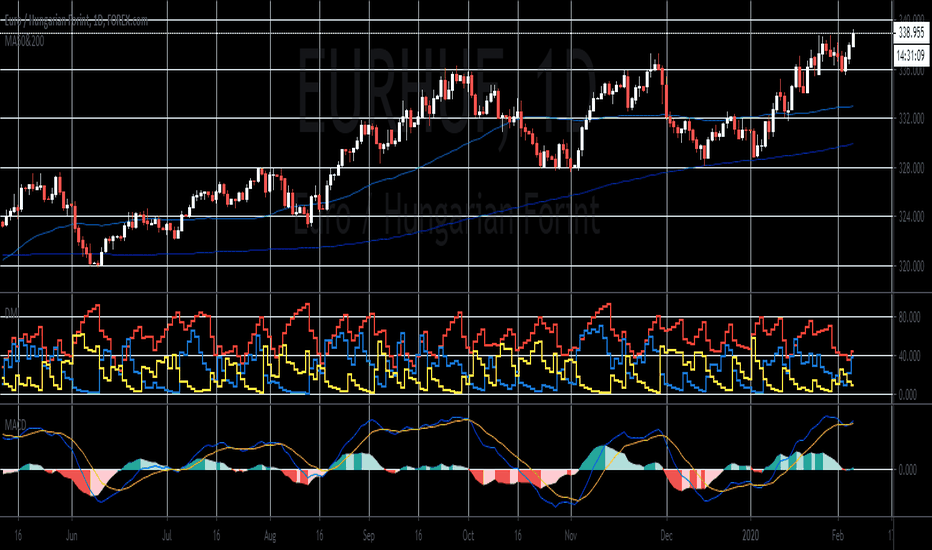Select the Feb marker on time axis
The height and width of the screenshot is (550, 932).
[x=837, y=536]
